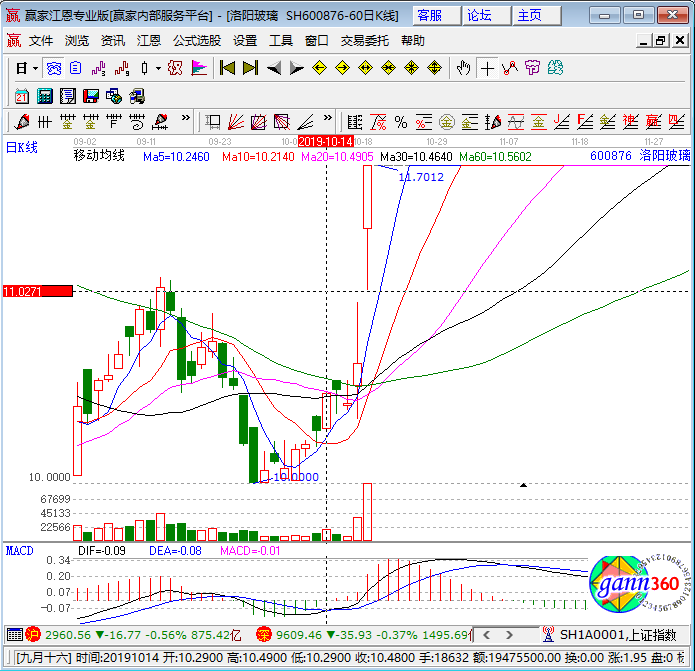
Task: Click the scroll-right arrow in status bar
Action: [x=509, y=635]
